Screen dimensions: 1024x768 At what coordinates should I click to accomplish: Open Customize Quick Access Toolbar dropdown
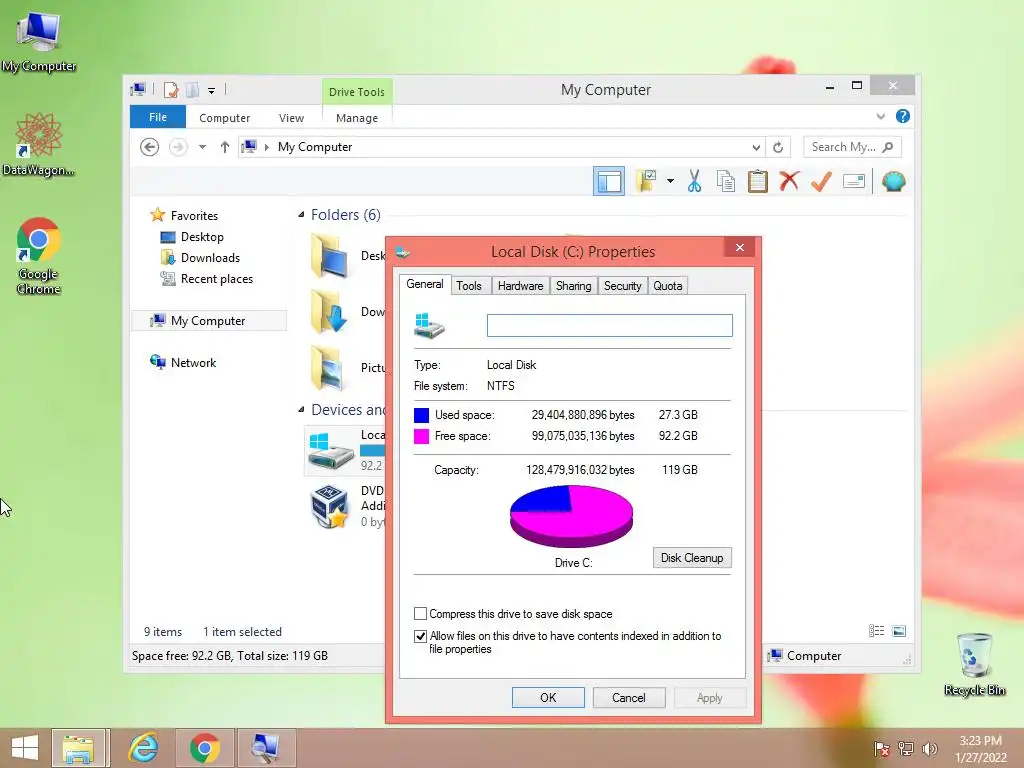click(x=212, y=91)
